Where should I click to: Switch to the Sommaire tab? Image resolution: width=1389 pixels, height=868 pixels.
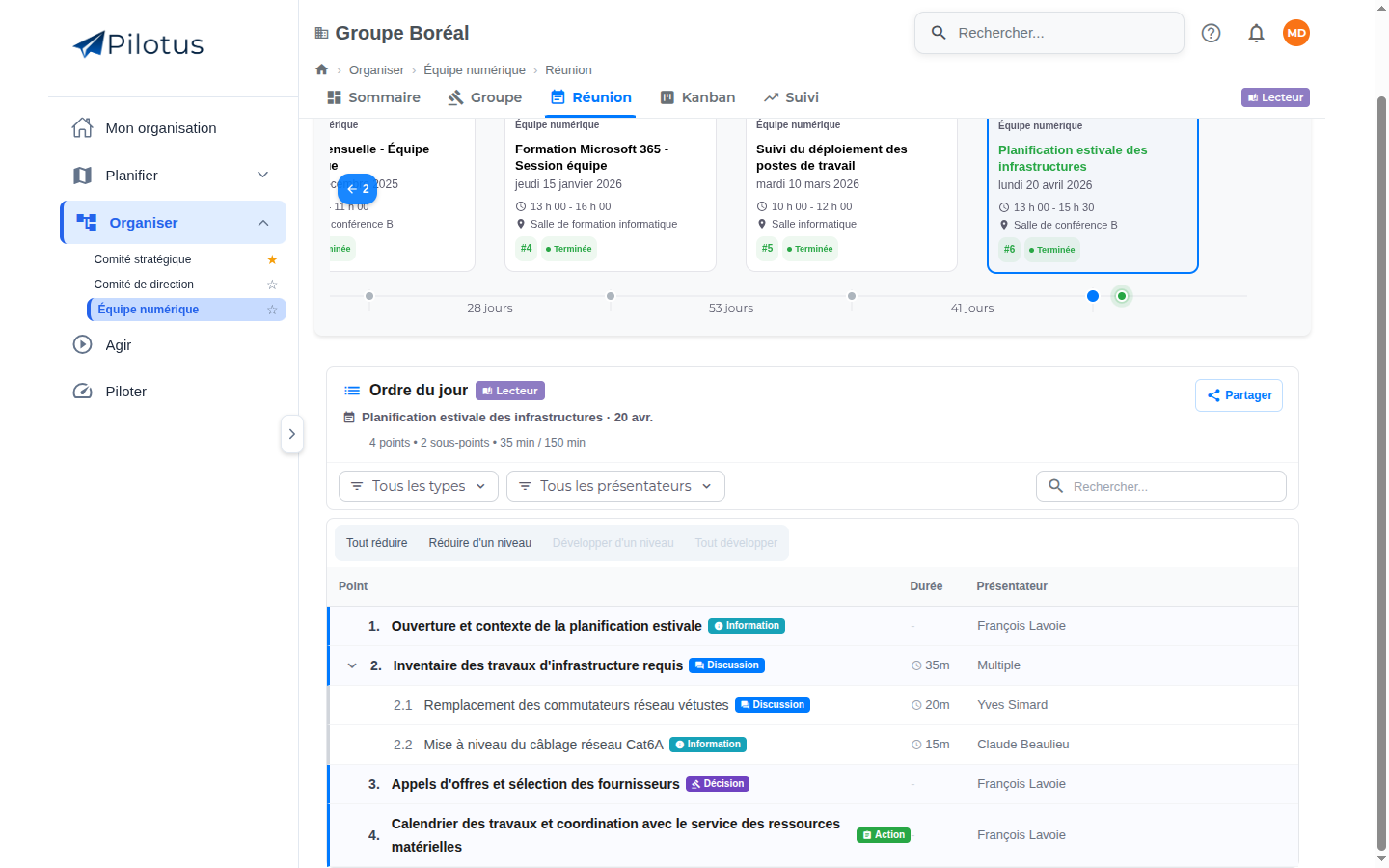tap(374, 97)
